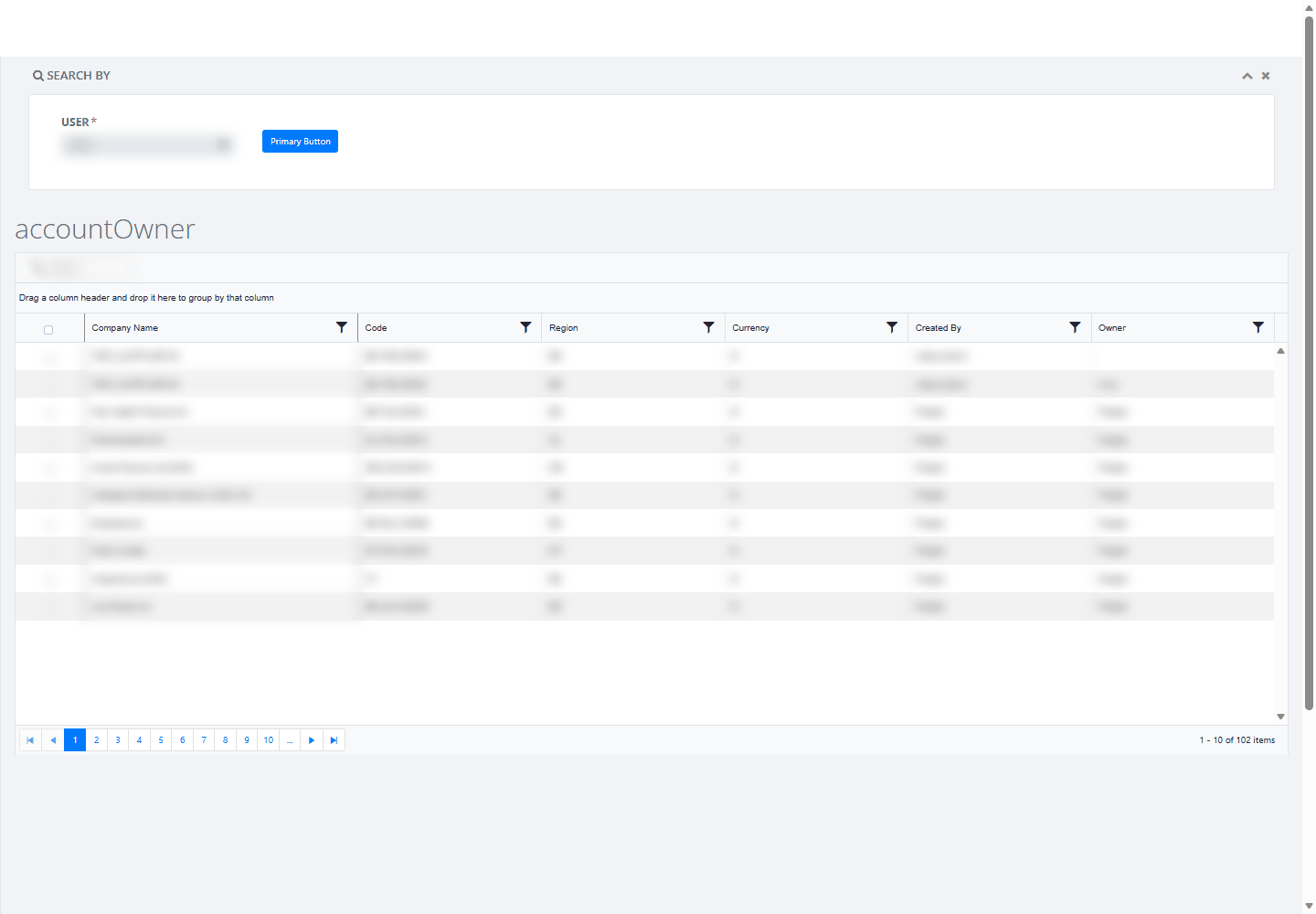The width and height of the screenshot is (1316, 914).
Task: Go to page 5
Action: (161, 740)
